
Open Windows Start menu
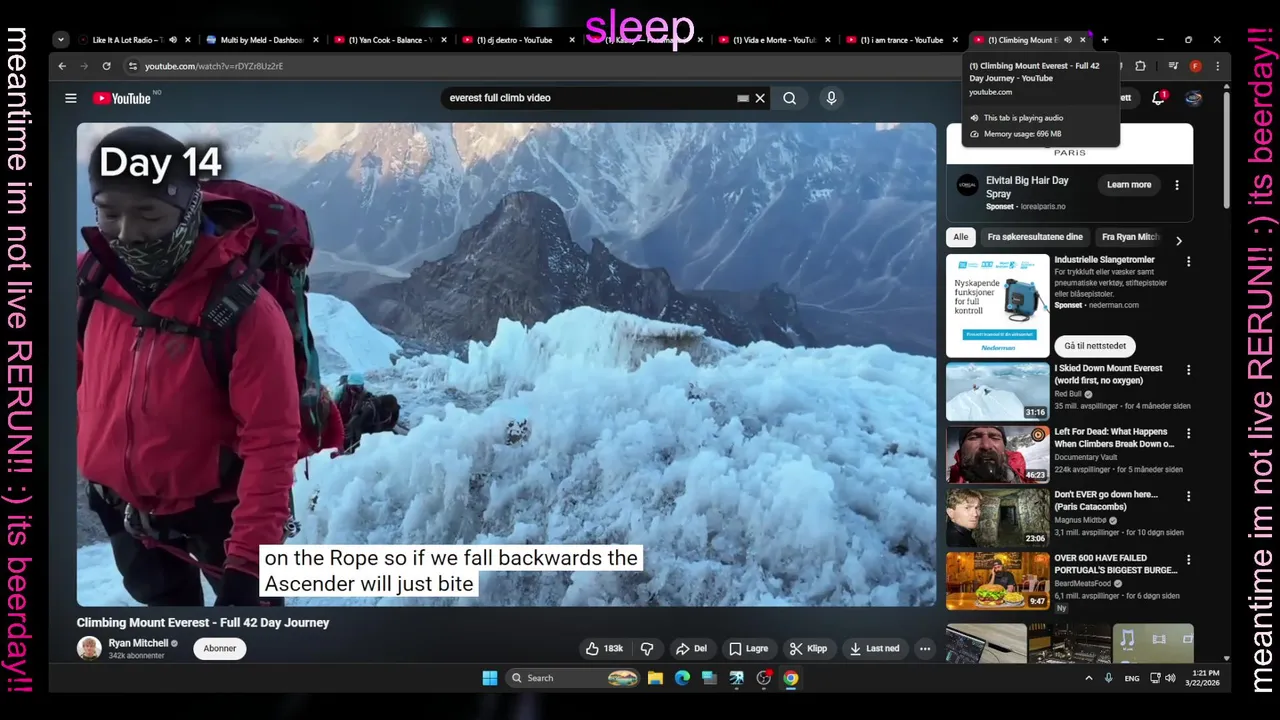(490, 678)
